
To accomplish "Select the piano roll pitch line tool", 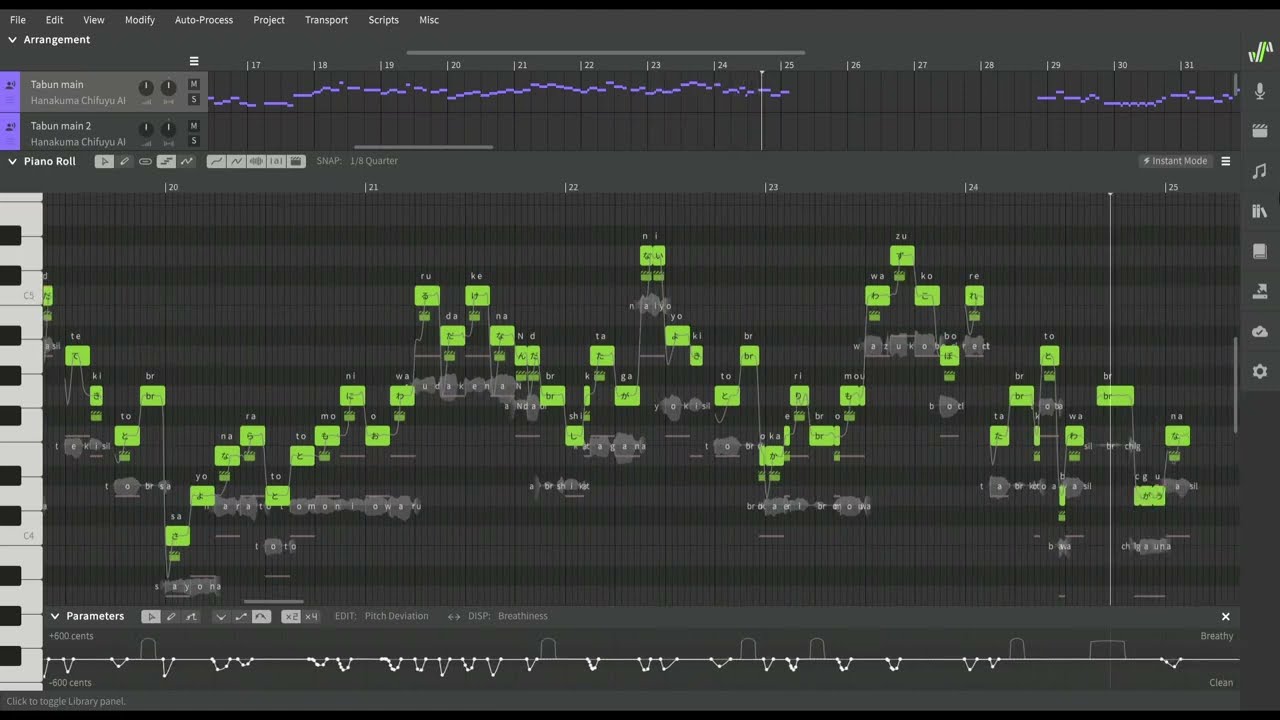I will [187, 161].
